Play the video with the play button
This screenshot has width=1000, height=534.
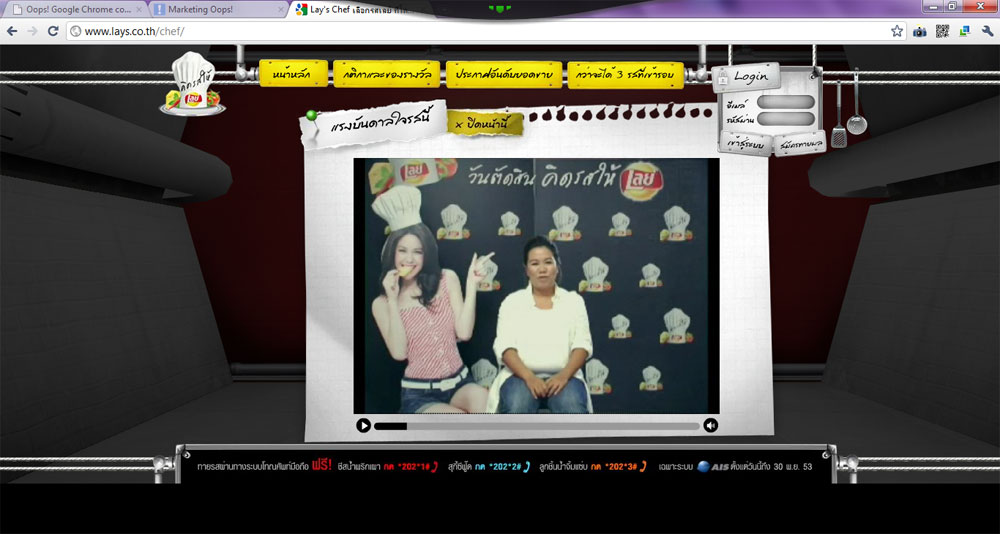[364, 426]
